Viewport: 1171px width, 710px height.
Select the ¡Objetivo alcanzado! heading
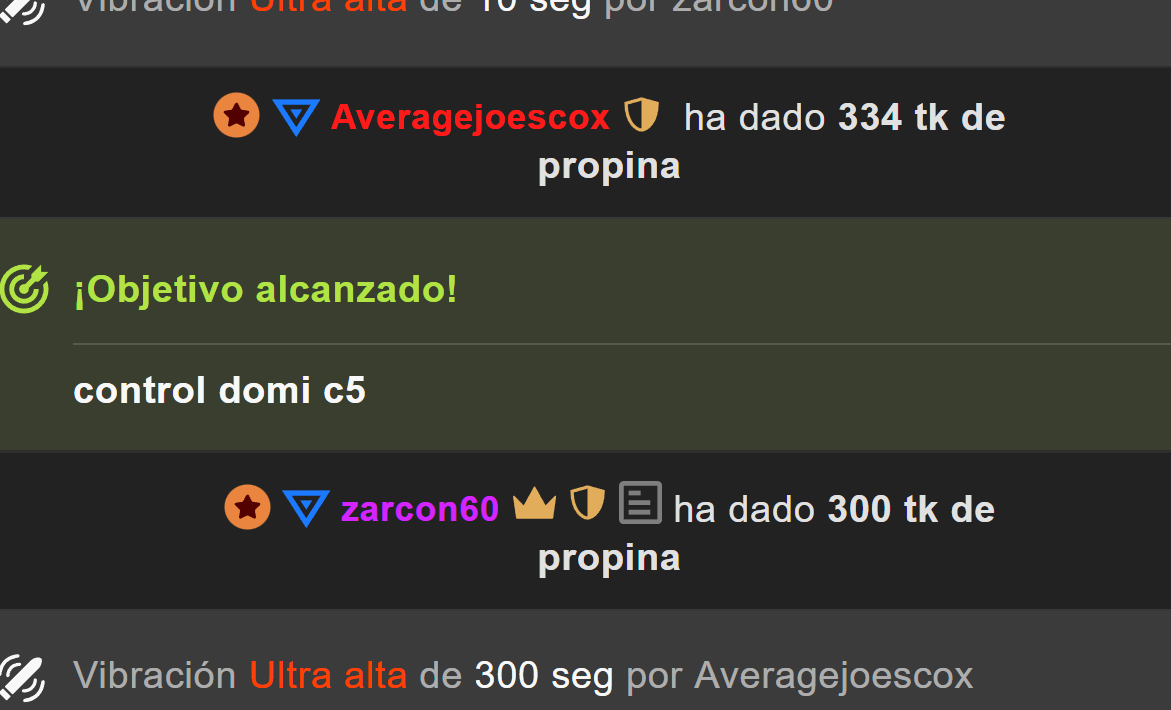pyautogui.click(x=265, y=290)
